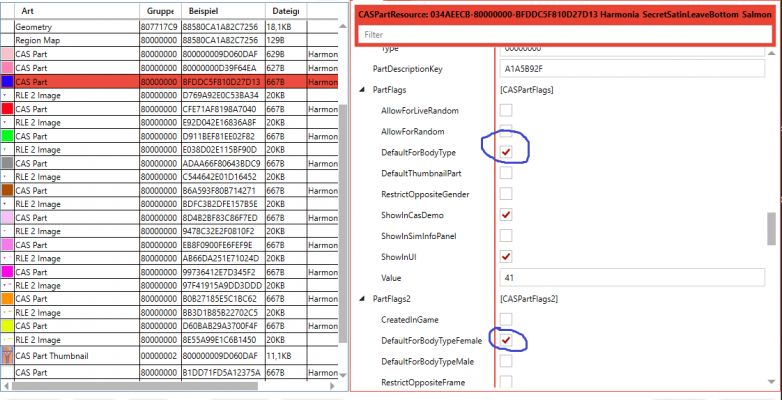
Task: Click the gray swatch of CAS Part ADAA66F80643BDC9
Action: coord(7,163)
